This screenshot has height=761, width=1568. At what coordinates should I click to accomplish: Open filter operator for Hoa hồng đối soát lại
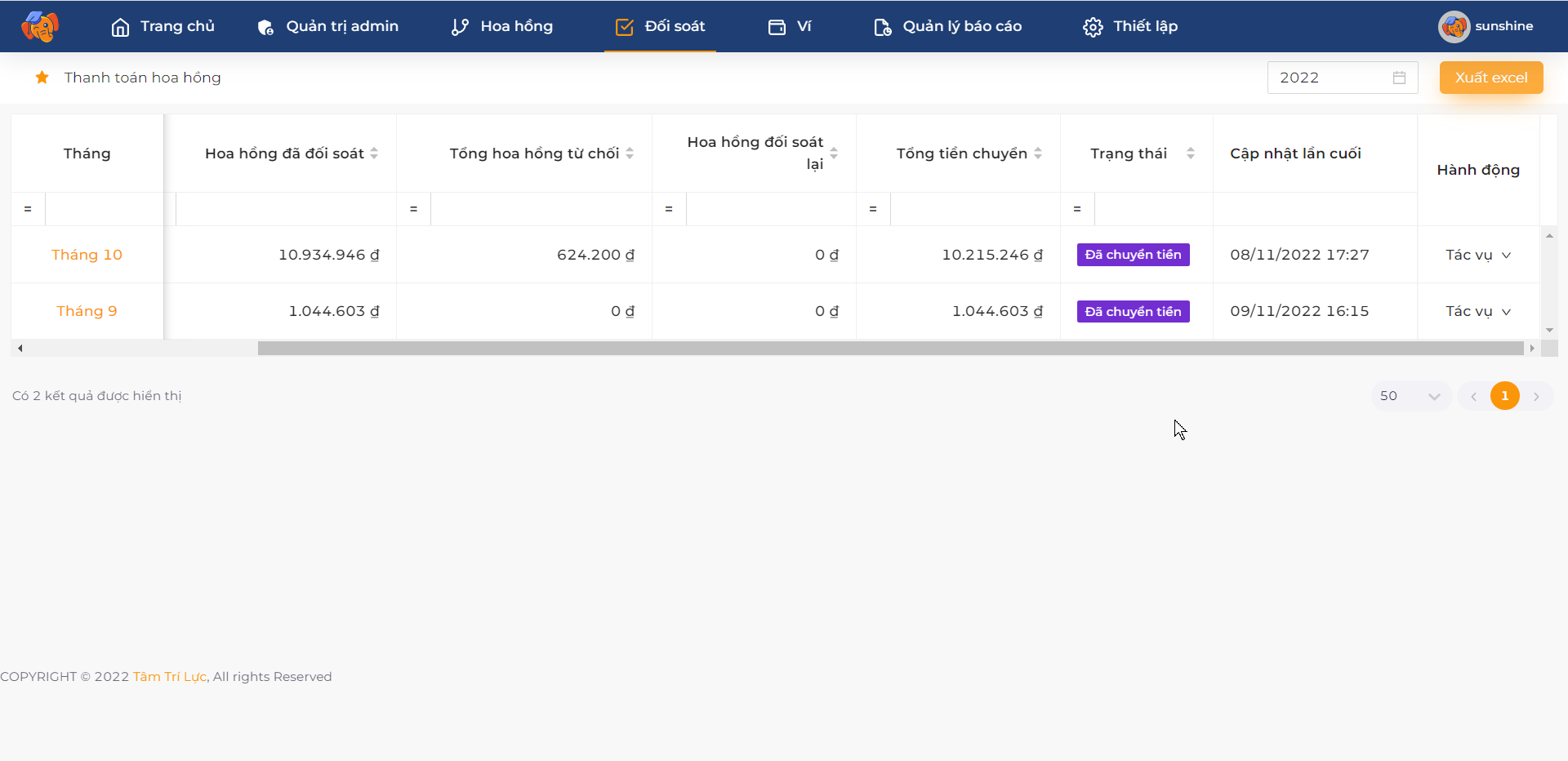coord(669,209)
